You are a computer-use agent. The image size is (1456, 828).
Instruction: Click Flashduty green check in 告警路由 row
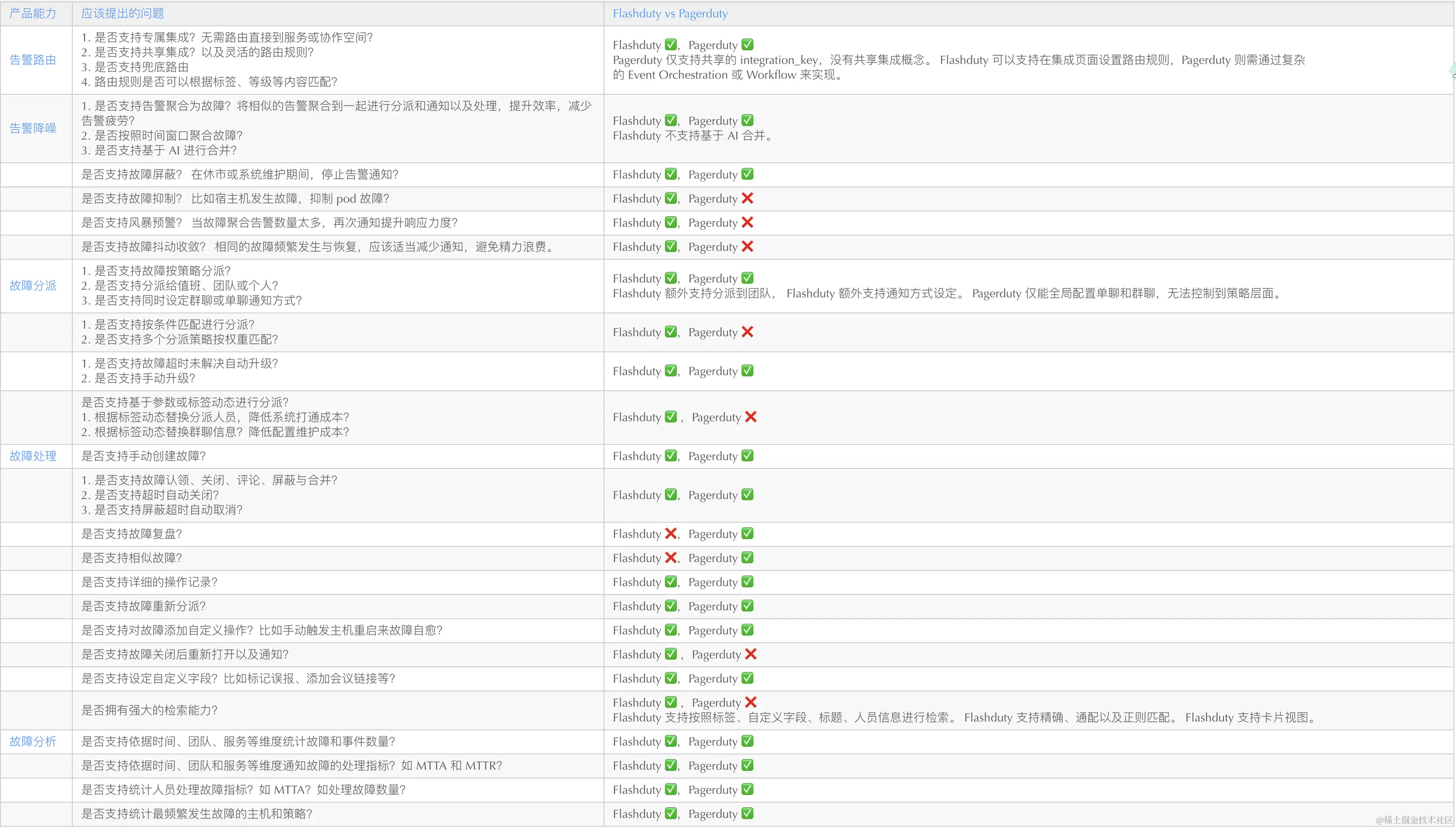[x=671, y=44]
